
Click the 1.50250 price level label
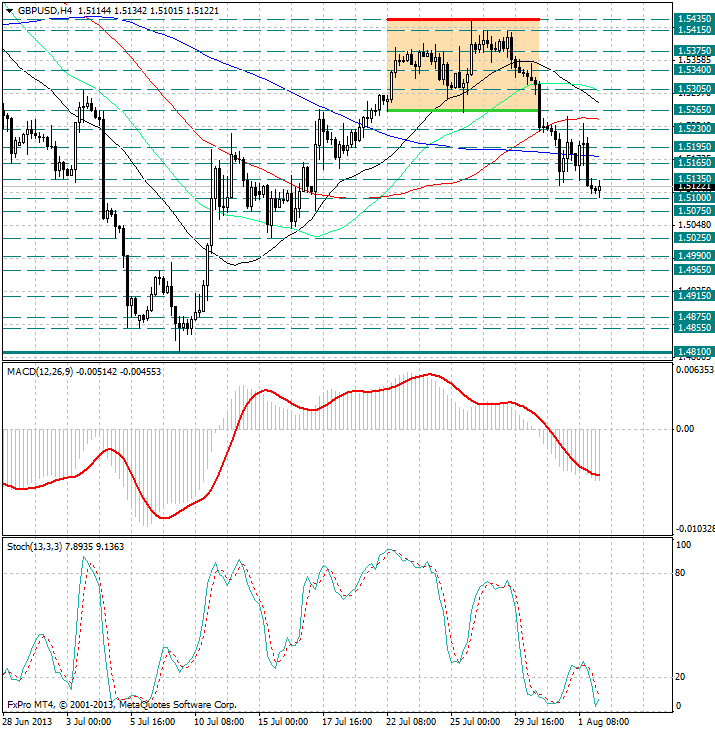point(694,237)
